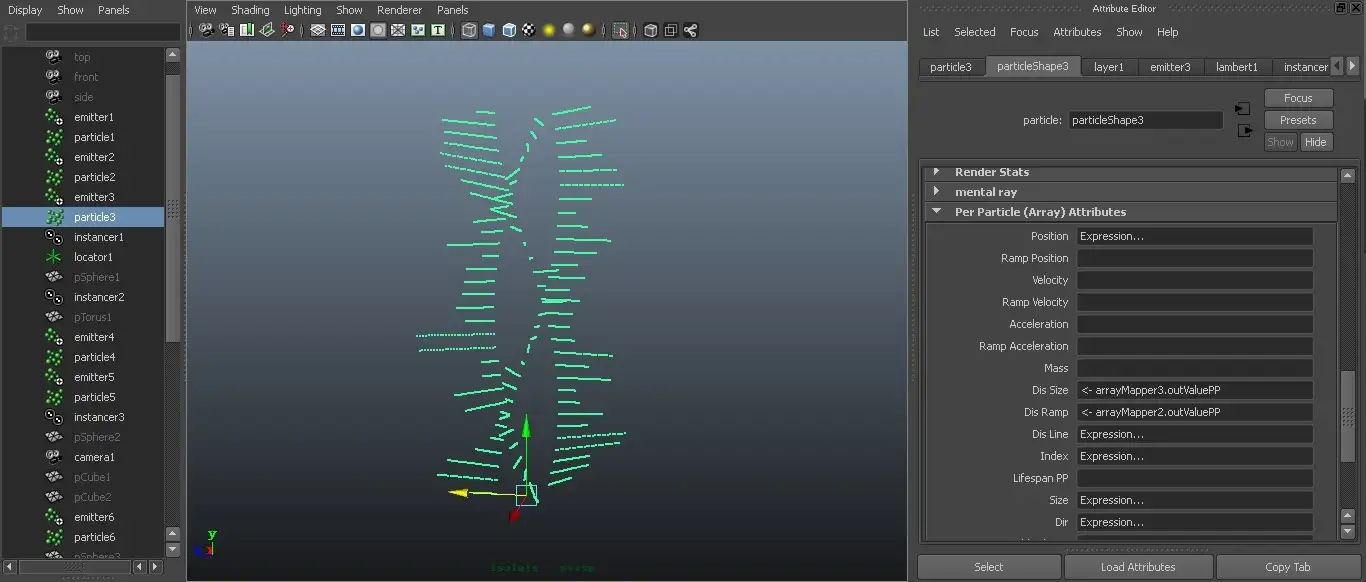This screenshot has width=1366, height=582.
Task: Toggle the Safe Action icon
Action: point(418,30)
